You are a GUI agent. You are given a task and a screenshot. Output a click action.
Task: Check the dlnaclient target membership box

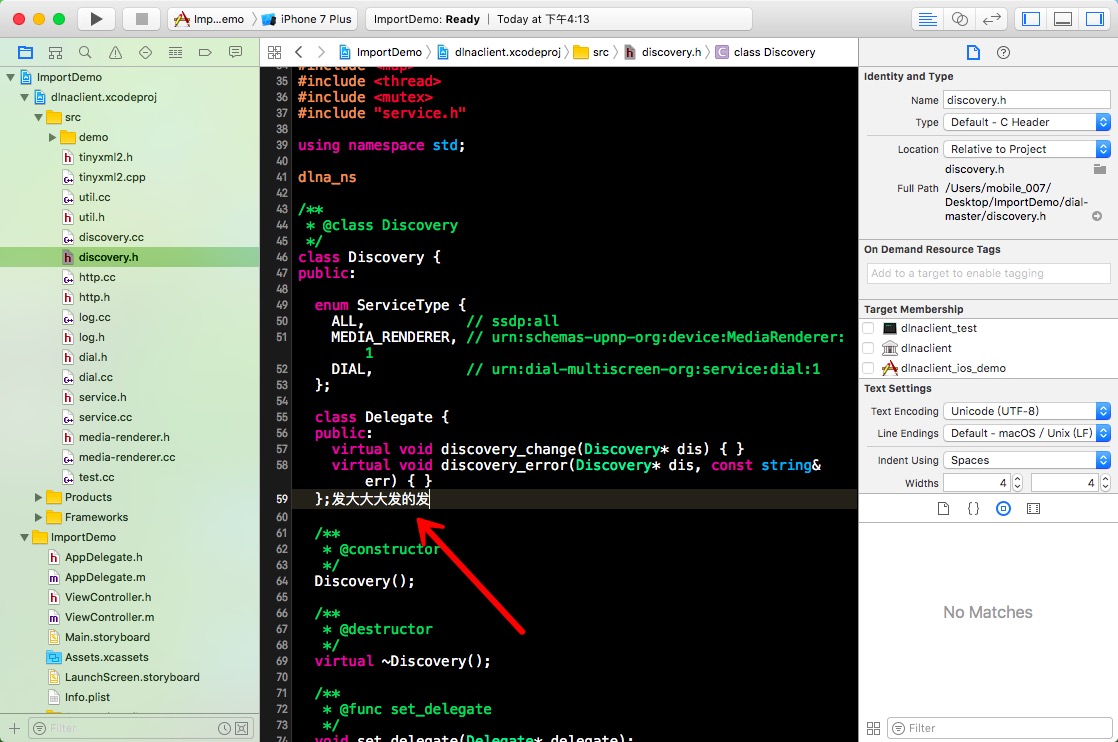(x=868, y=348)
